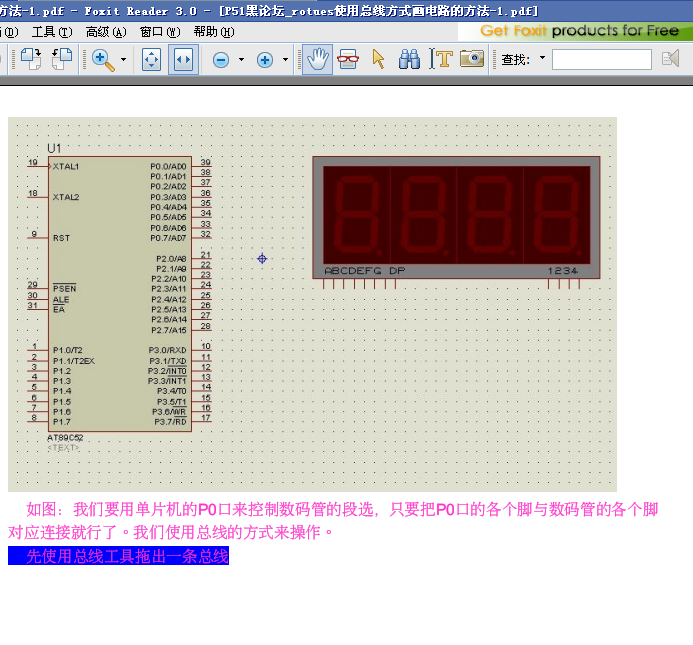
Task: Click the U1 component label
Action: point(54,149)
